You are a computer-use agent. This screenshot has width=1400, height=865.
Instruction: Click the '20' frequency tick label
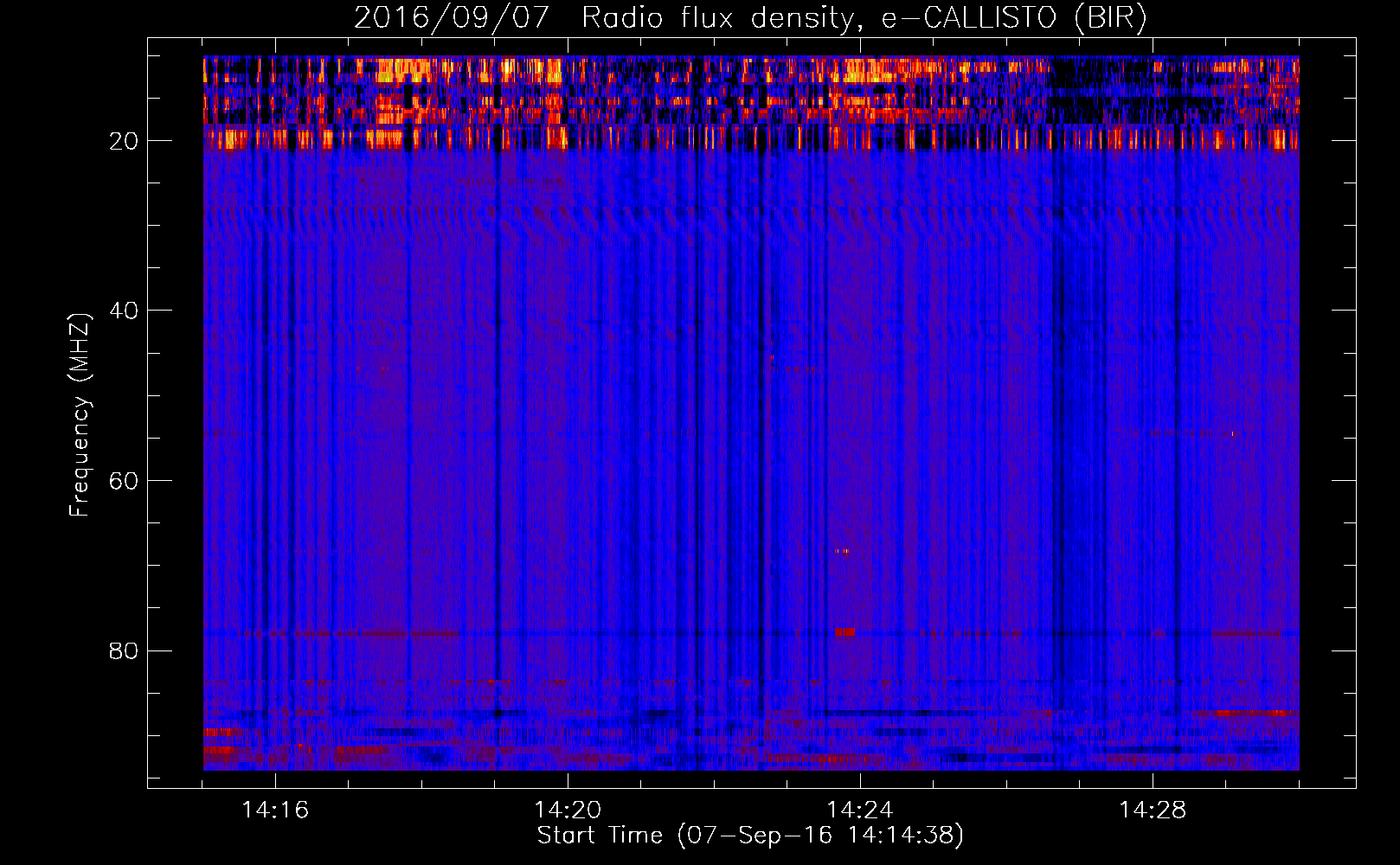click(x=124, y=141)
